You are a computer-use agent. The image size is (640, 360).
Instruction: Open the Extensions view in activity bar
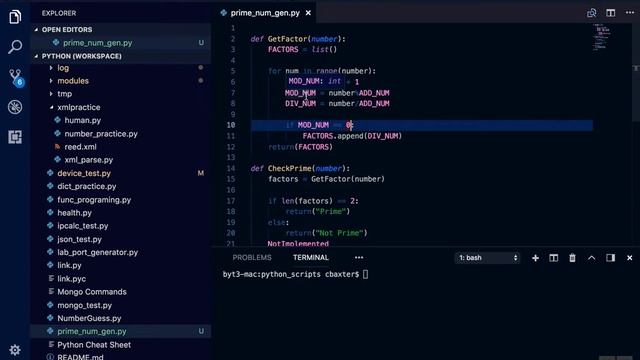pos(15,137)
